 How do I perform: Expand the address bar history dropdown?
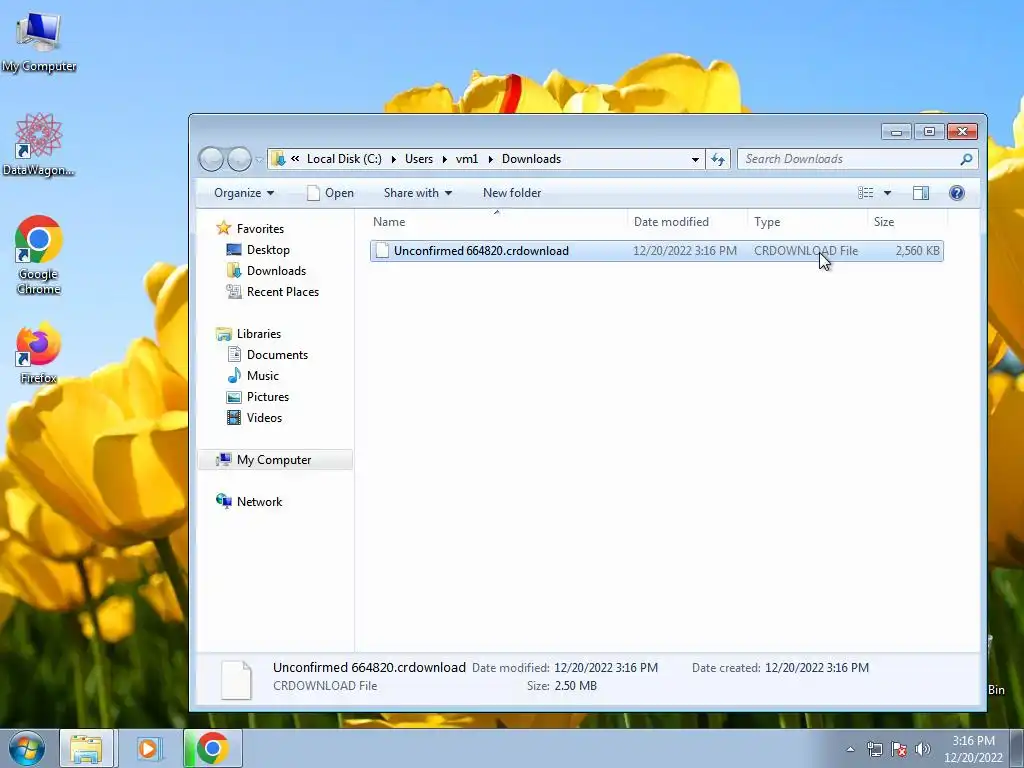coord(696,159)
